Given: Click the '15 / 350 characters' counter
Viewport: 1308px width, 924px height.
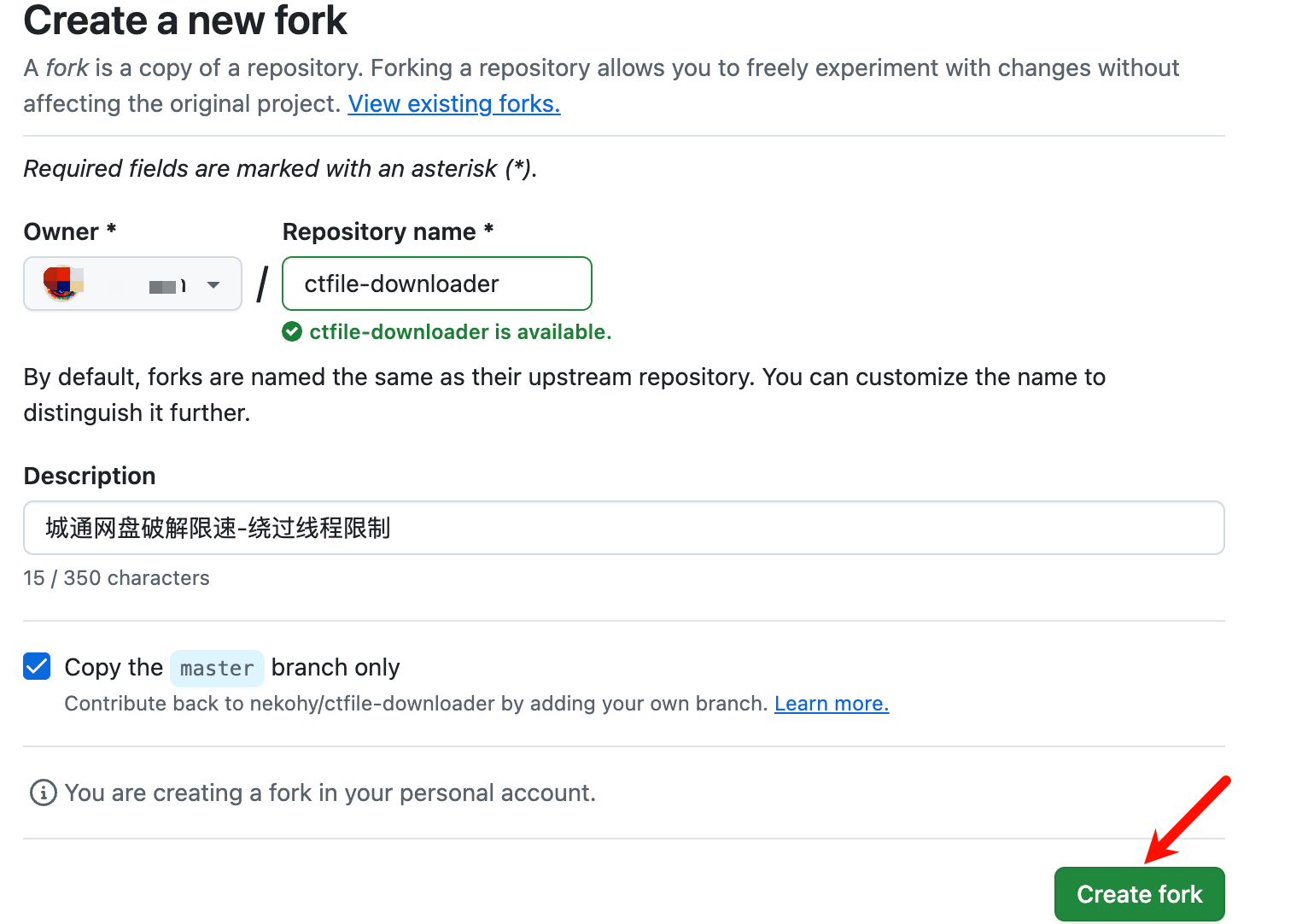Looking at the screenshot, I should (116, 578).
